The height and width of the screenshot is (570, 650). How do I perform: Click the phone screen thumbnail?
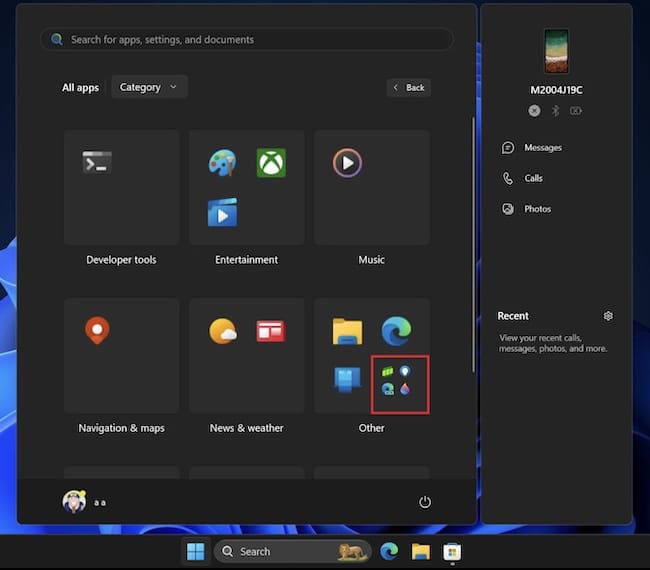[x=556, y=51]
